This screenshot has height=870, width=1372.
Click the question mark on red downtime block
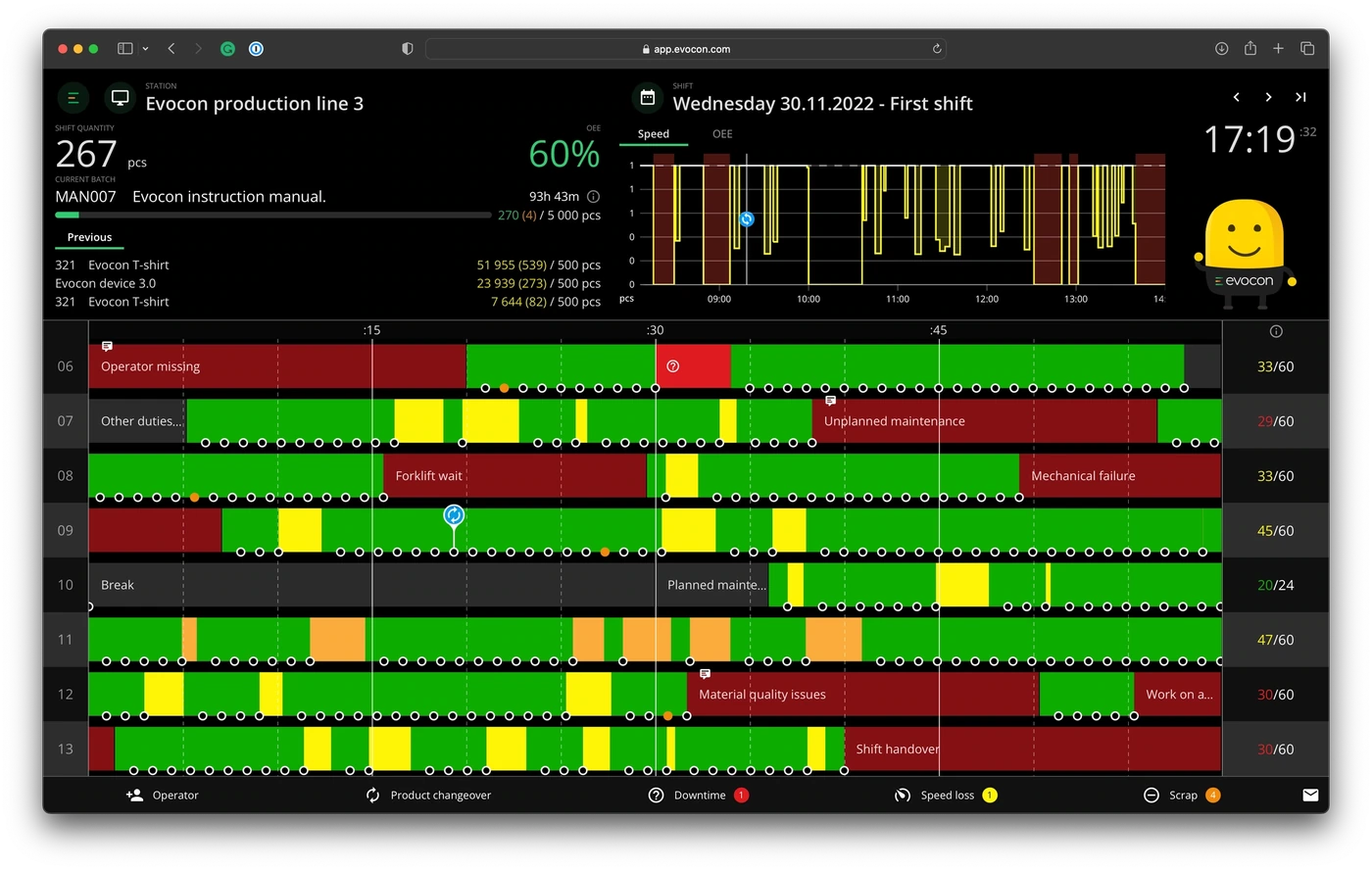(673, 366)
